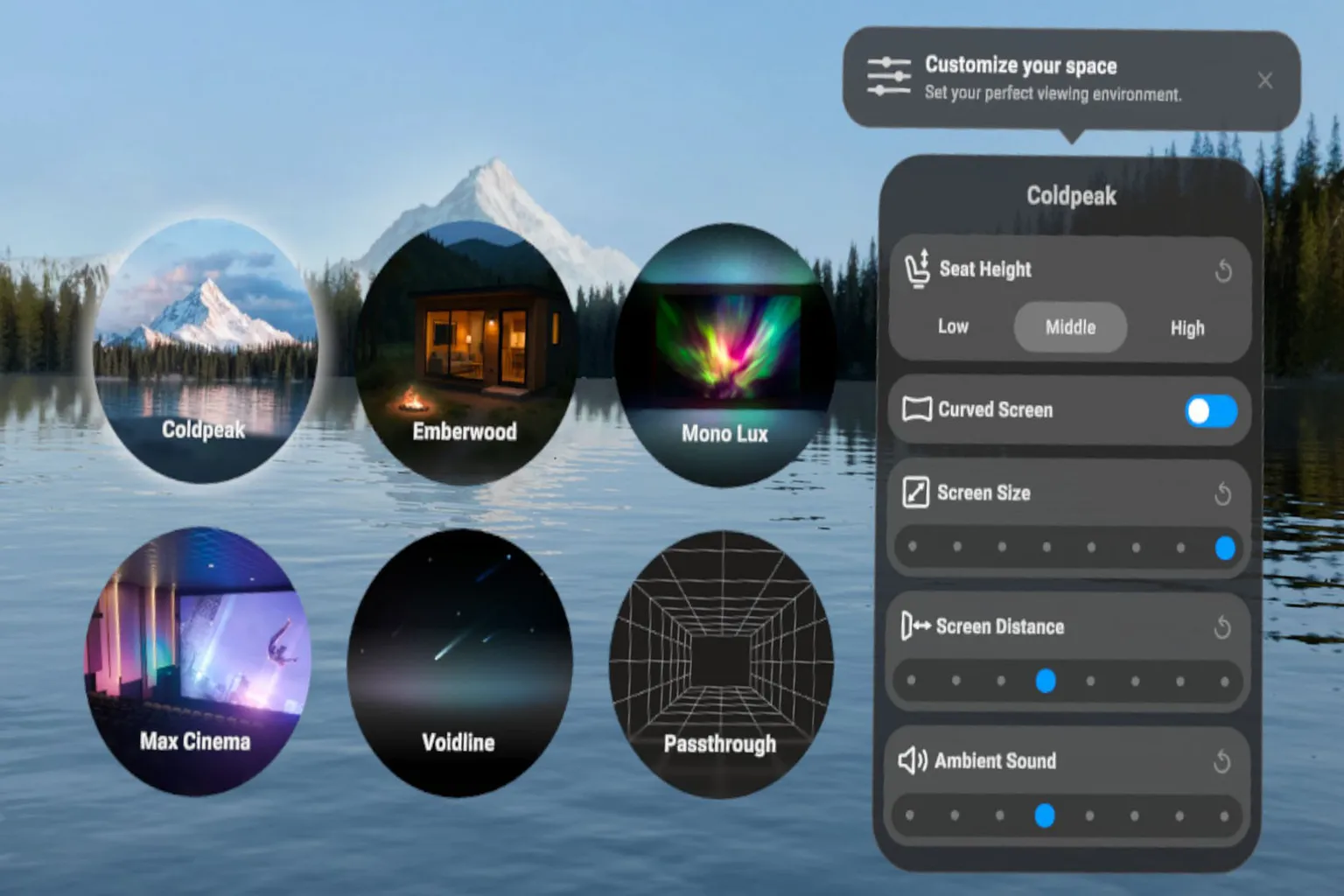Viewport: 1344px width, 896px height.
Task: Click the sliders icon beside Customize your space
Action: click(x=889, y=77)
